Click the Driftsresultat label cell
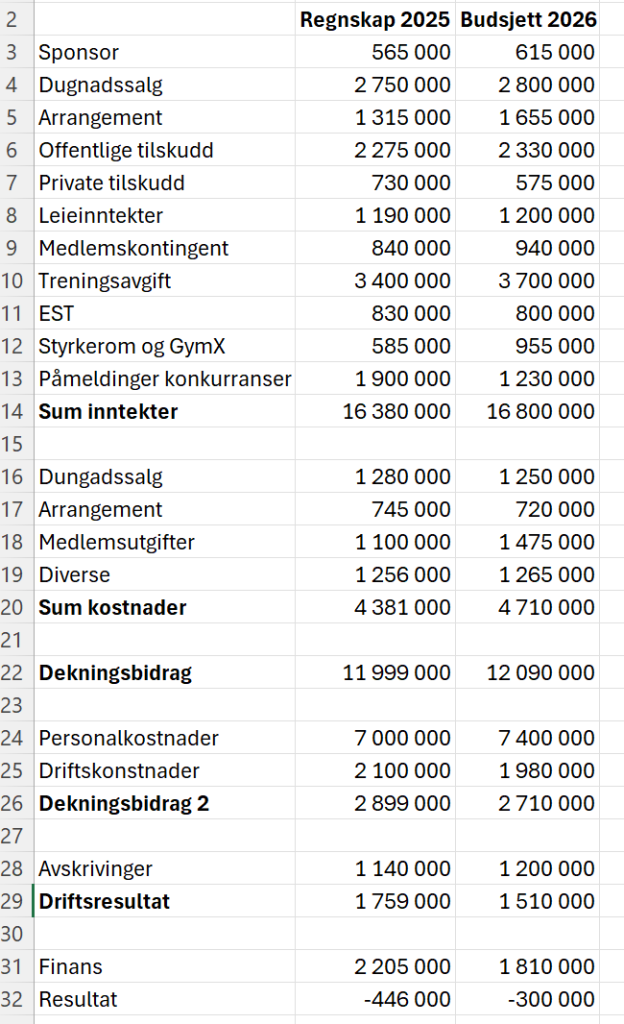The width and height of the screenshot is (624, 1024). [x=104, y=901]
